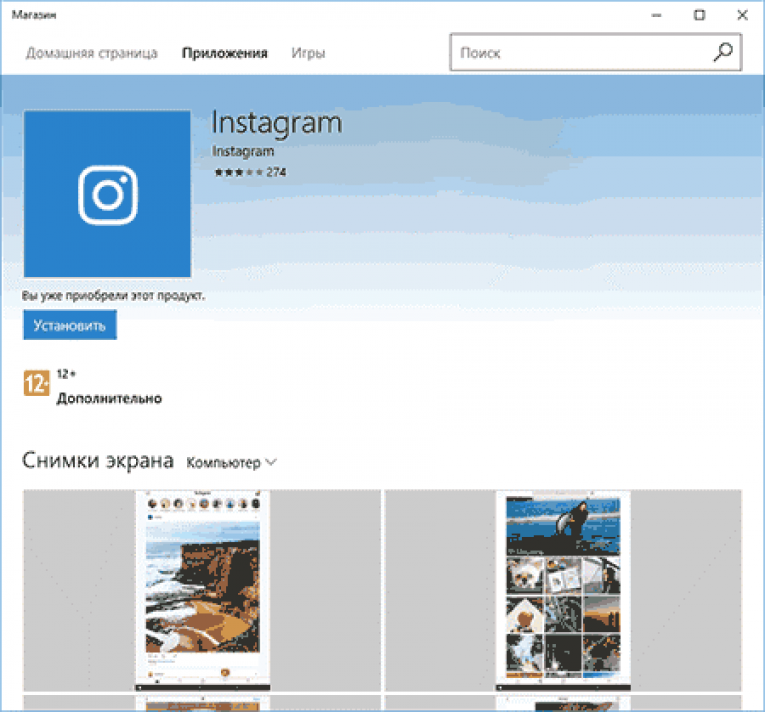The width and height of the screenshot is (765, 712).
Task: Click the Снимки экрана heading
Action: tap(98, 460)
